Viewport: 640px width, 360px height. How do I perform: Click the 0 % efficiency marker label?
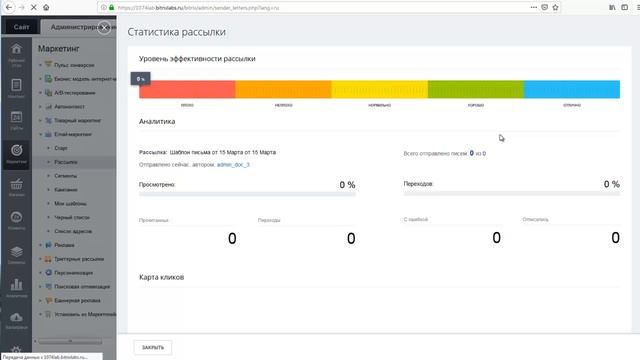(140, 79)
